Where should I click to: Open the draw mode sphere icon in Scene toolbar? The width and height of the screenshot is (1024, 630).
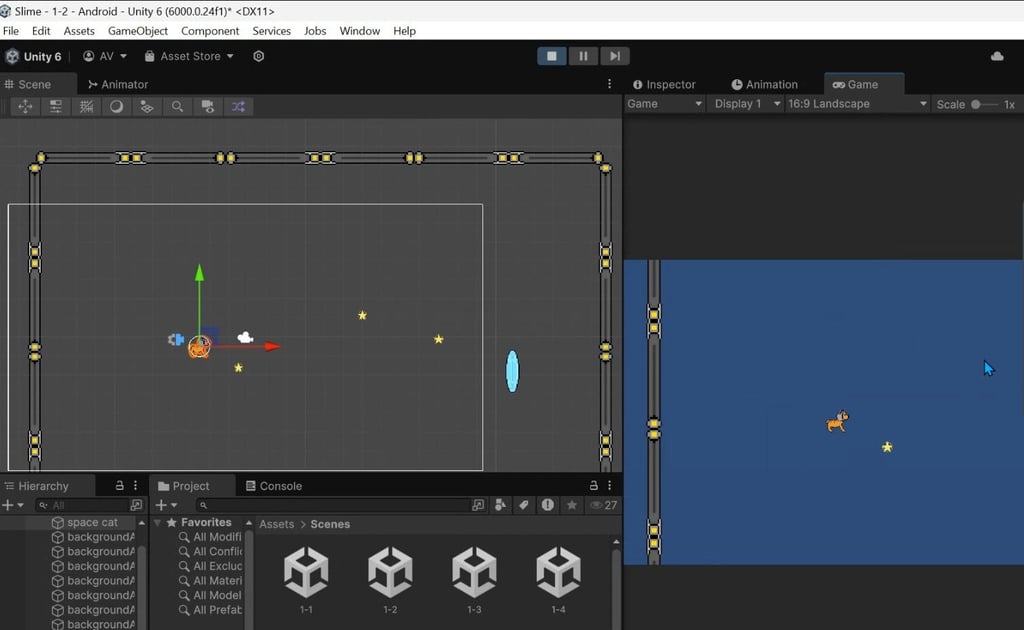[116, 106]
